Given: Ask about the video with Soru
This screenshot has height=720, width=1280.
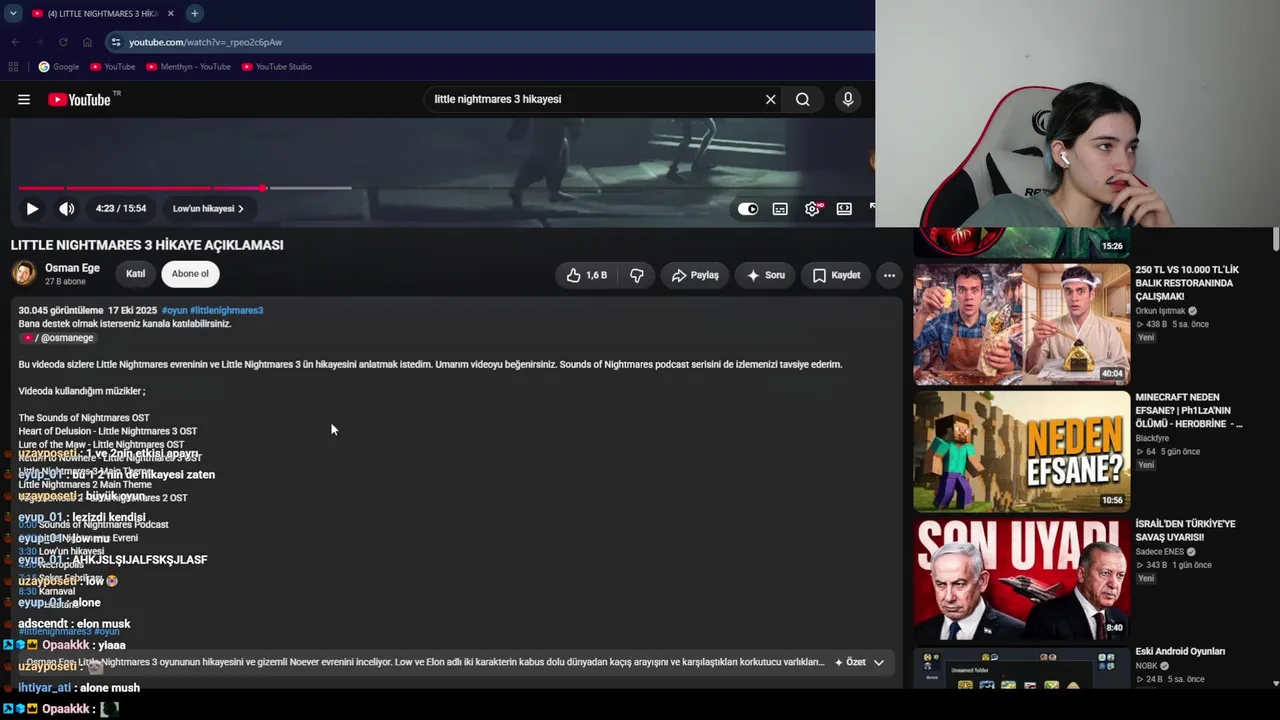Looking at the screenshot, I should (766, 275).
